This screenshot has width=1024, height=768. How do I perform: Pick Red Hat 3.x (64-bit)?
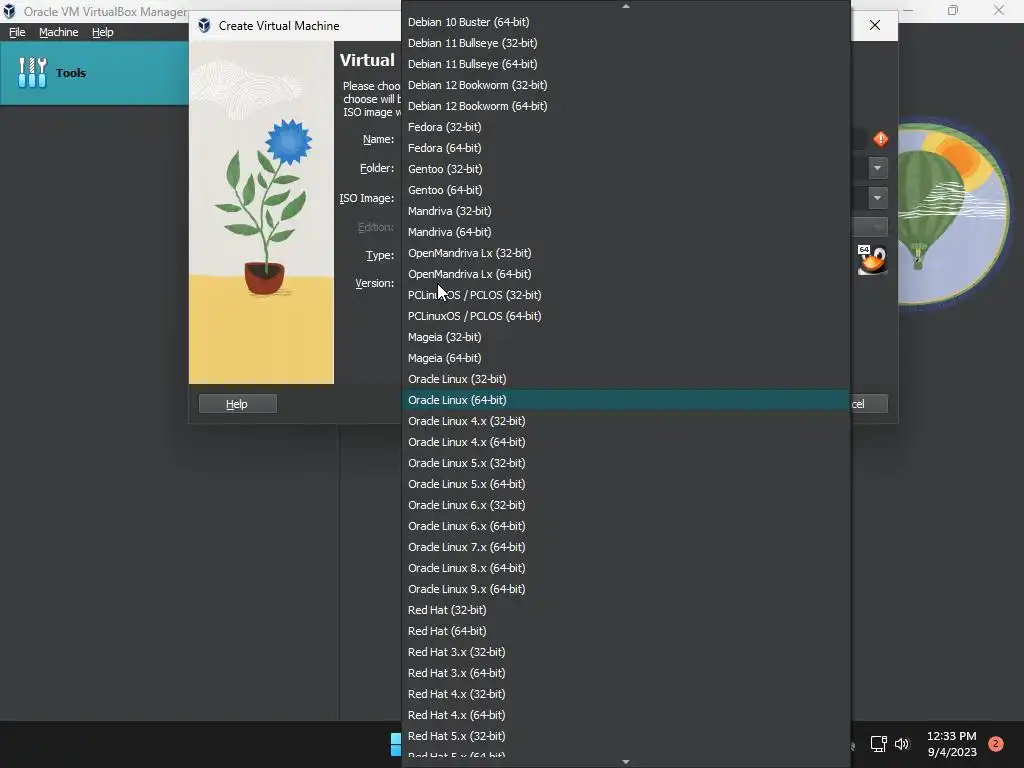click(626, 673)
